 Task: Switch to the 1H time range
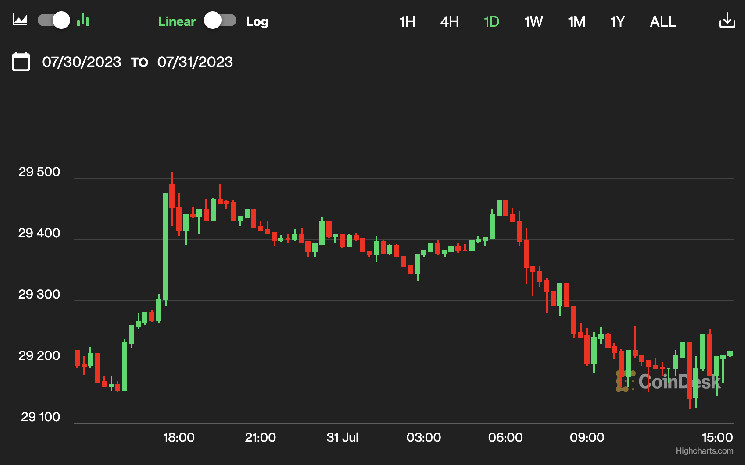(x=407, y=21)
